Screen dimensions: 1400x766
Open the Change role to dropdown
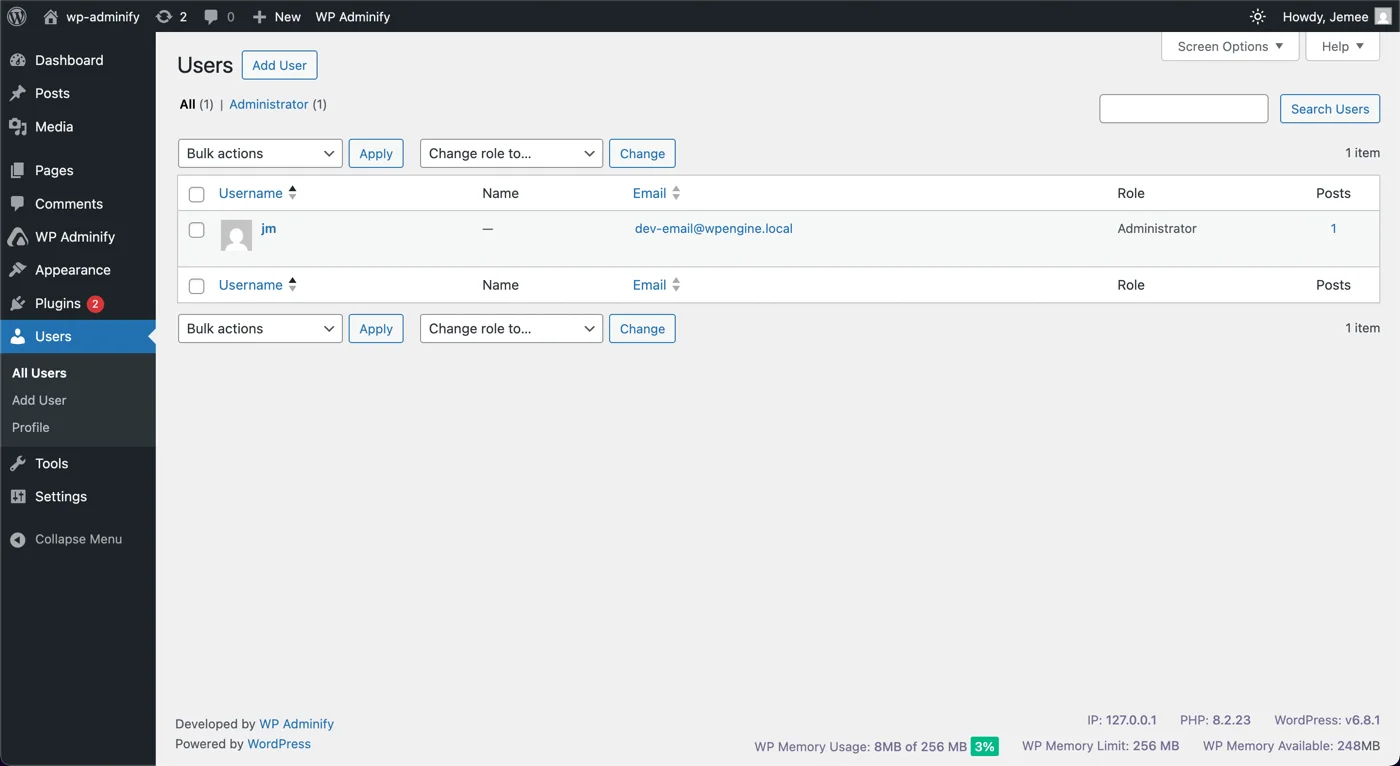coord(510,153)
